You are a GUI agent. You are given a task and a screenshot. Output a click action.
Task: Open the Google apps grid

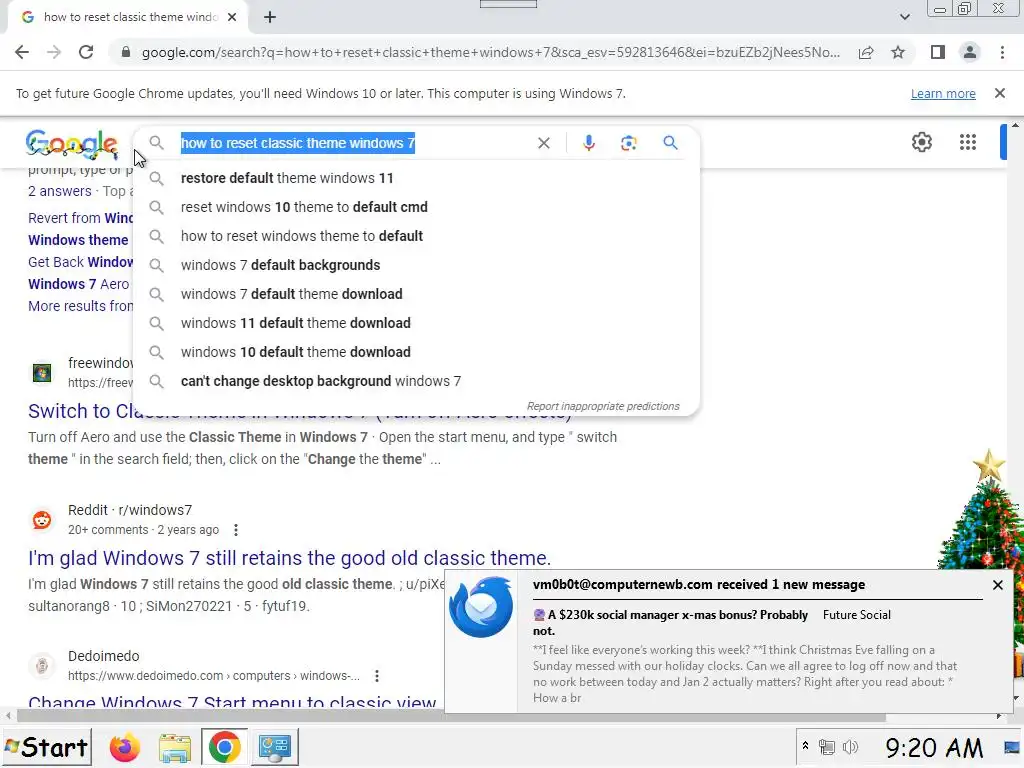[968, 142]
